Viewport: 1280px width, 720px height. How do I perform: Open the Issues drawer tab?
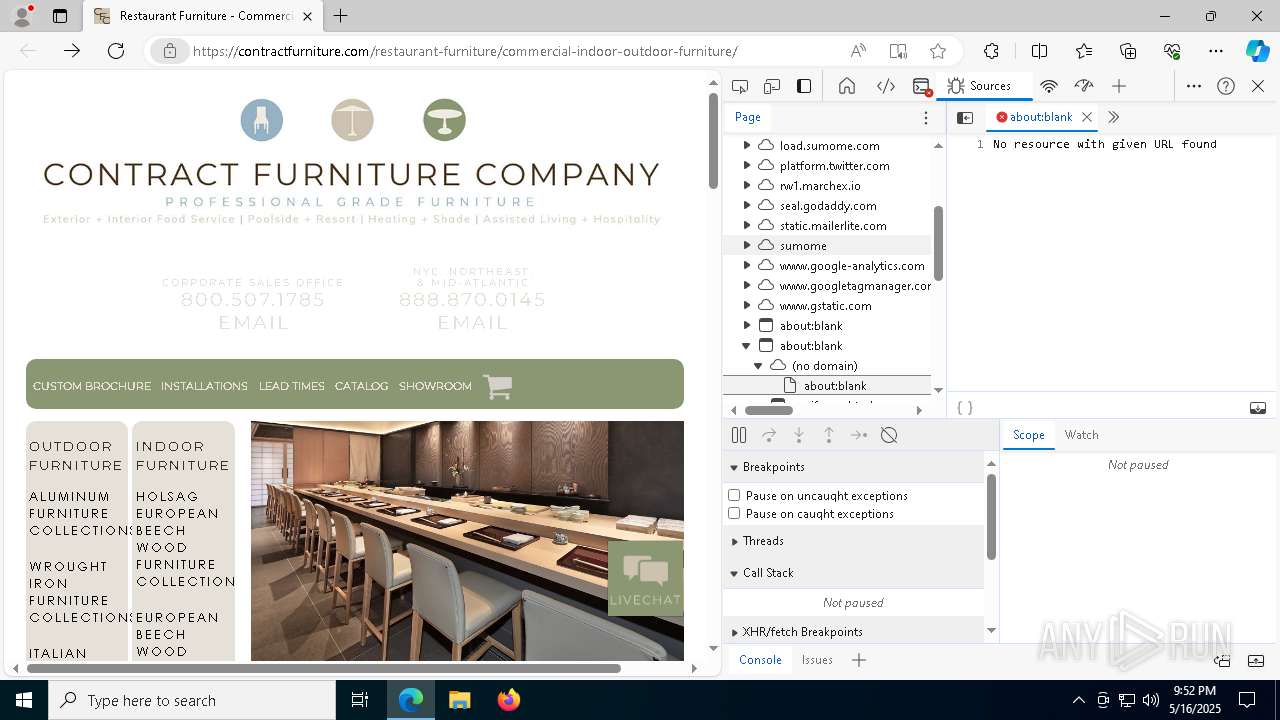[x=817, y=660]
